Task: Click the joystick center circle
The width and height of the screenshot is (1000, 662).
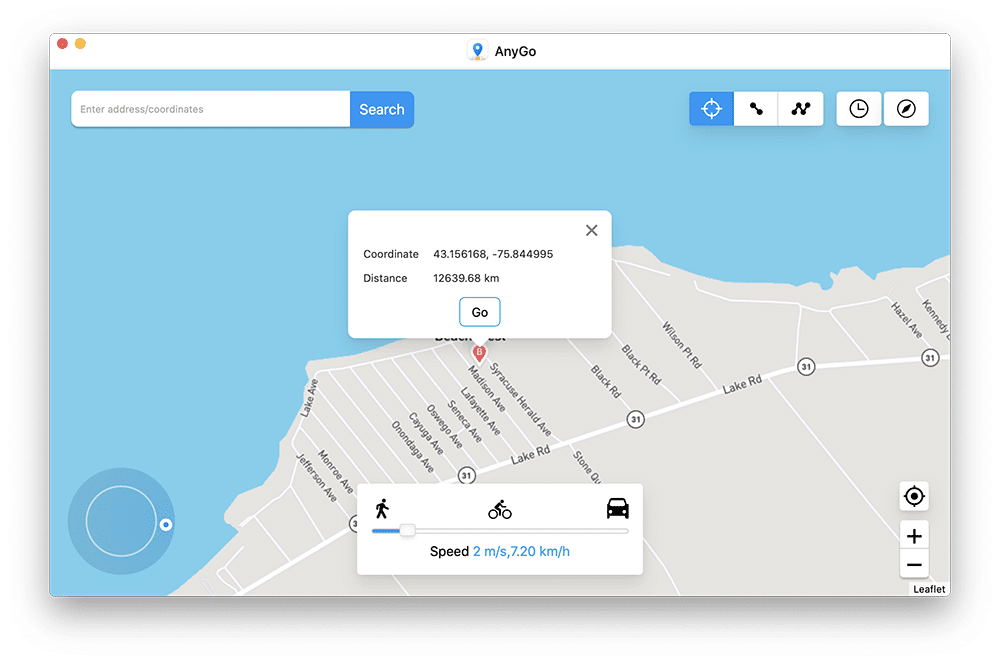Action: click(121, 521)
